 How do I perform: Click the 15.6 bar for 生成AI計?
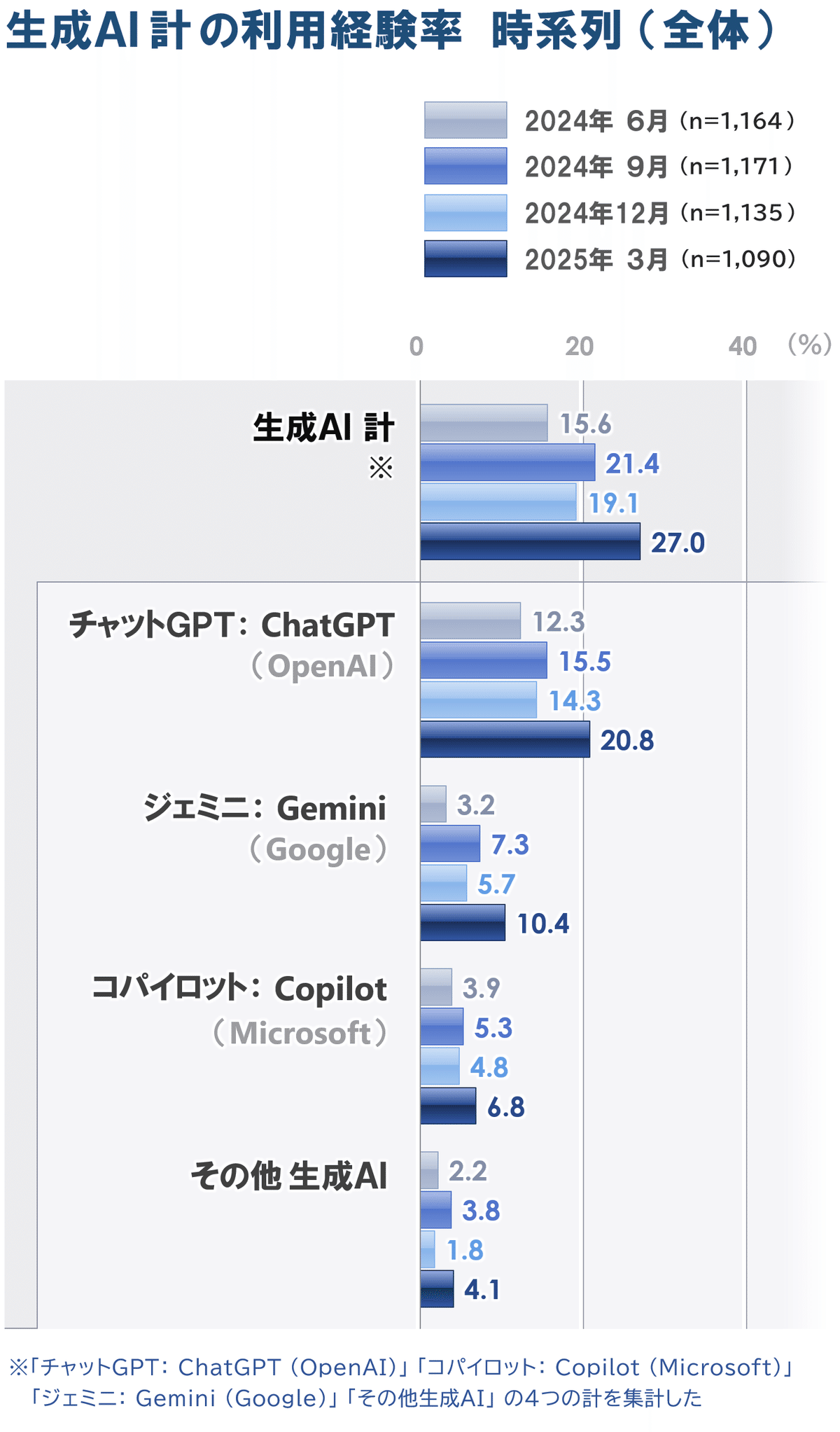pyautogui.click(x=484, y=423)
